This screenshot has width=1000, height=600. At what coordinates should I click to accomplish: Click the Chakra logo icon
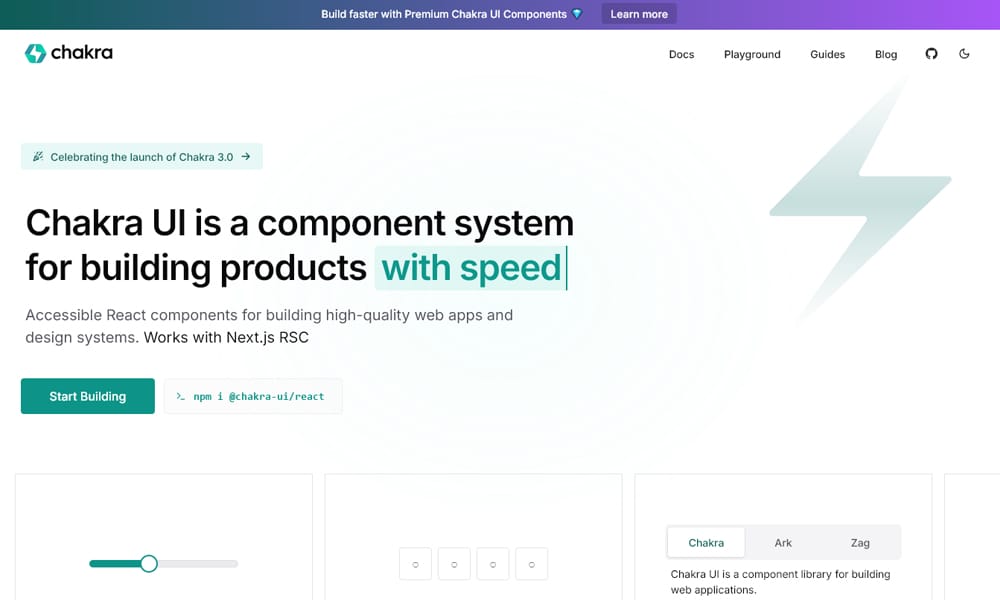click(x=35, y=53)
